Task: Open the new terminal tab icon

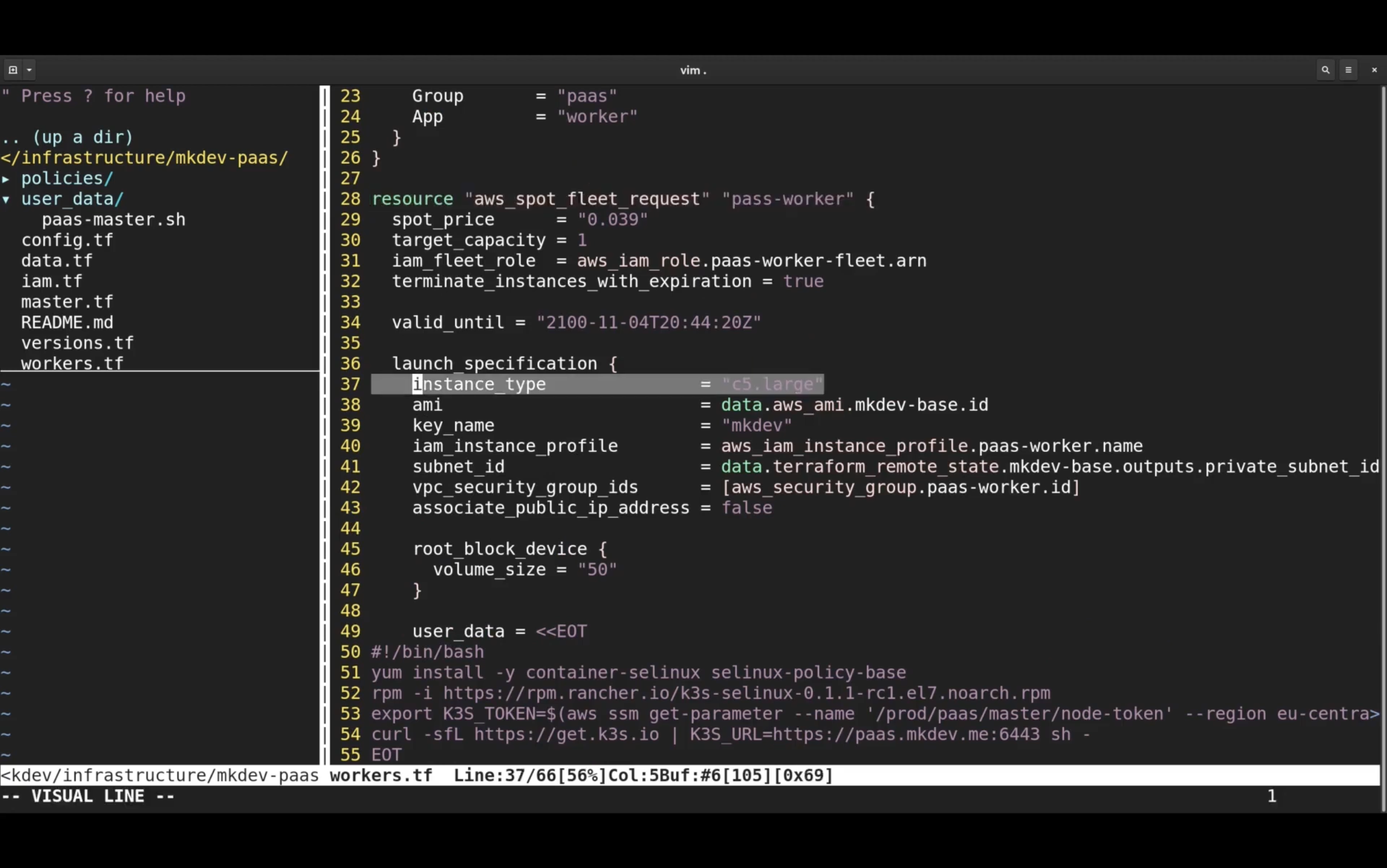Action: pos(13,70)
